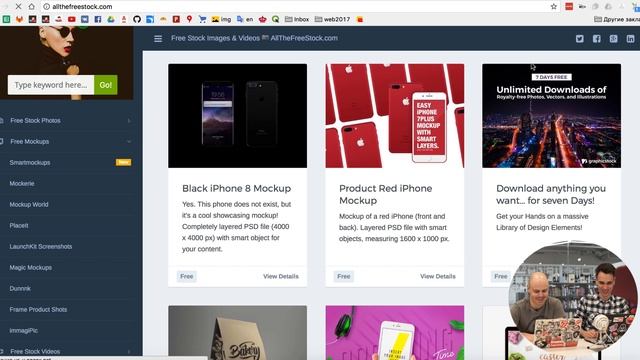Open the Google Plus icon in site header
This screenshot has height=360, width=640.
613,39
